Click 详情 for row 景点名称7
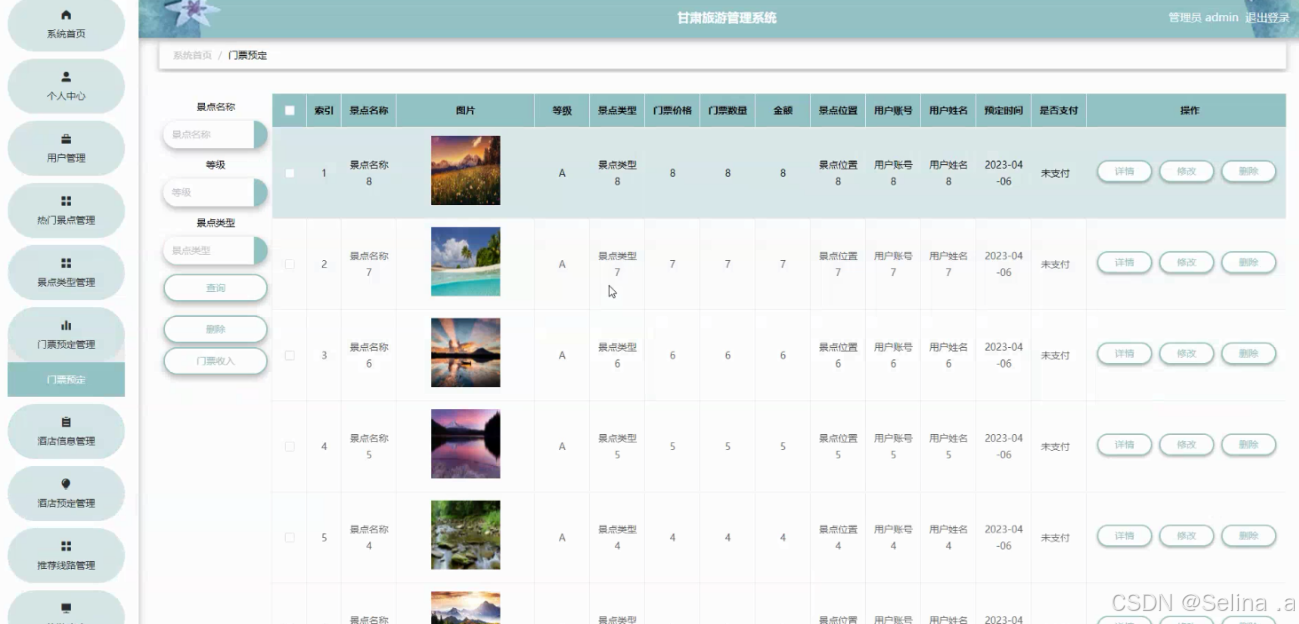 tap(1124, 263)
